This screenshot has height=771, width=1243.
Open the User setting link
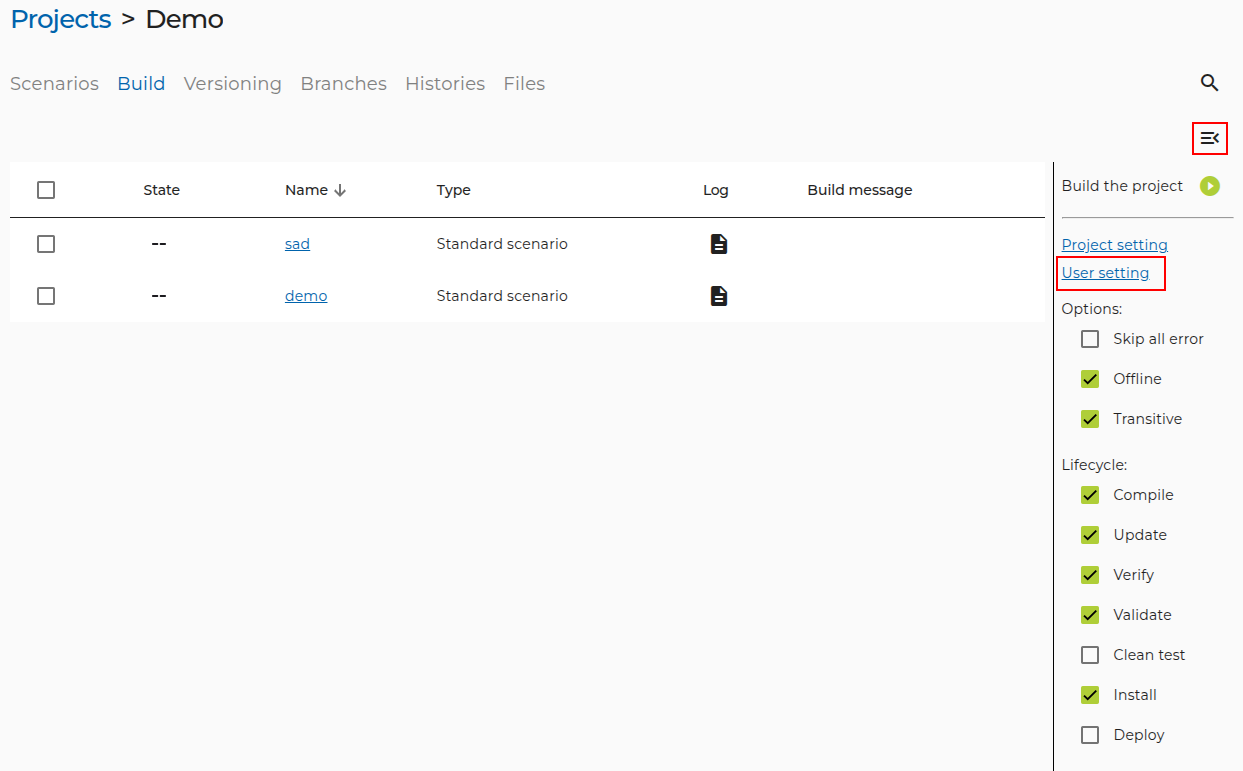(1105, 273)
